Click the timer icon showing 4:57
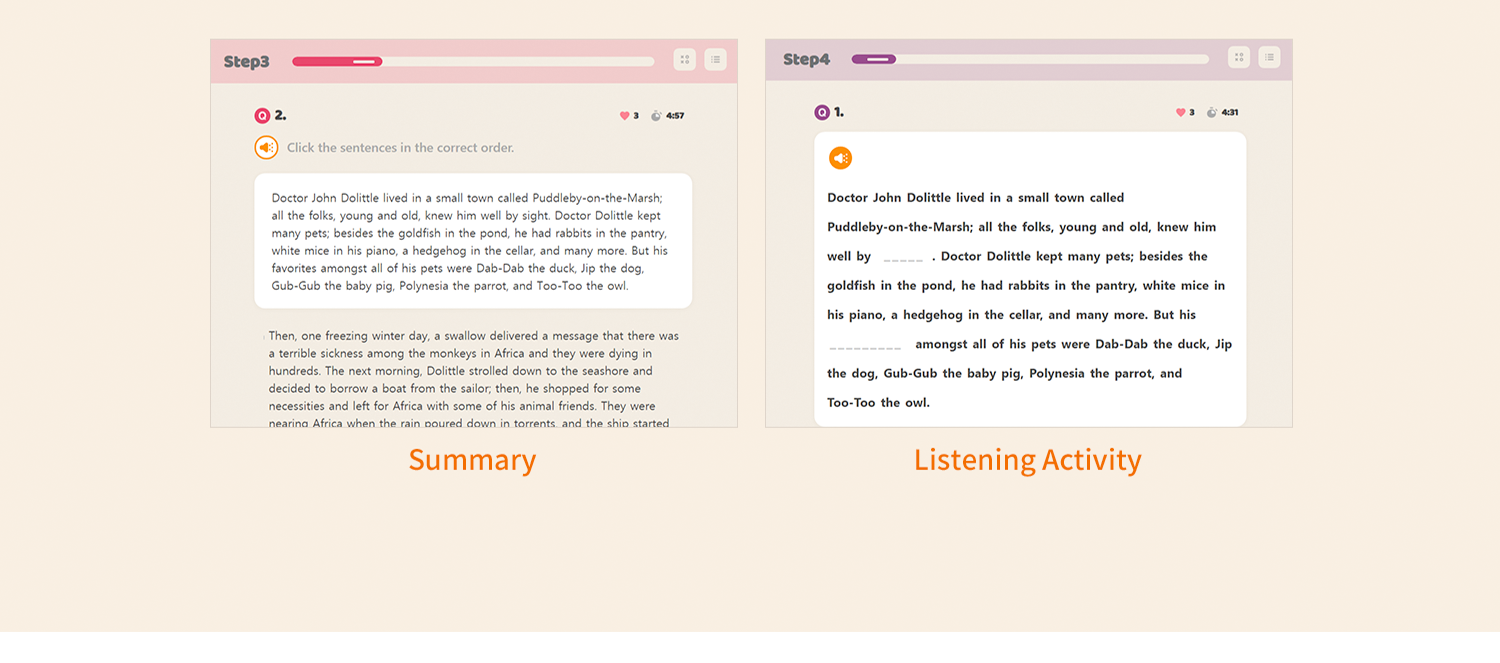This screenshot has height=663, width=1500. [656, 116]
